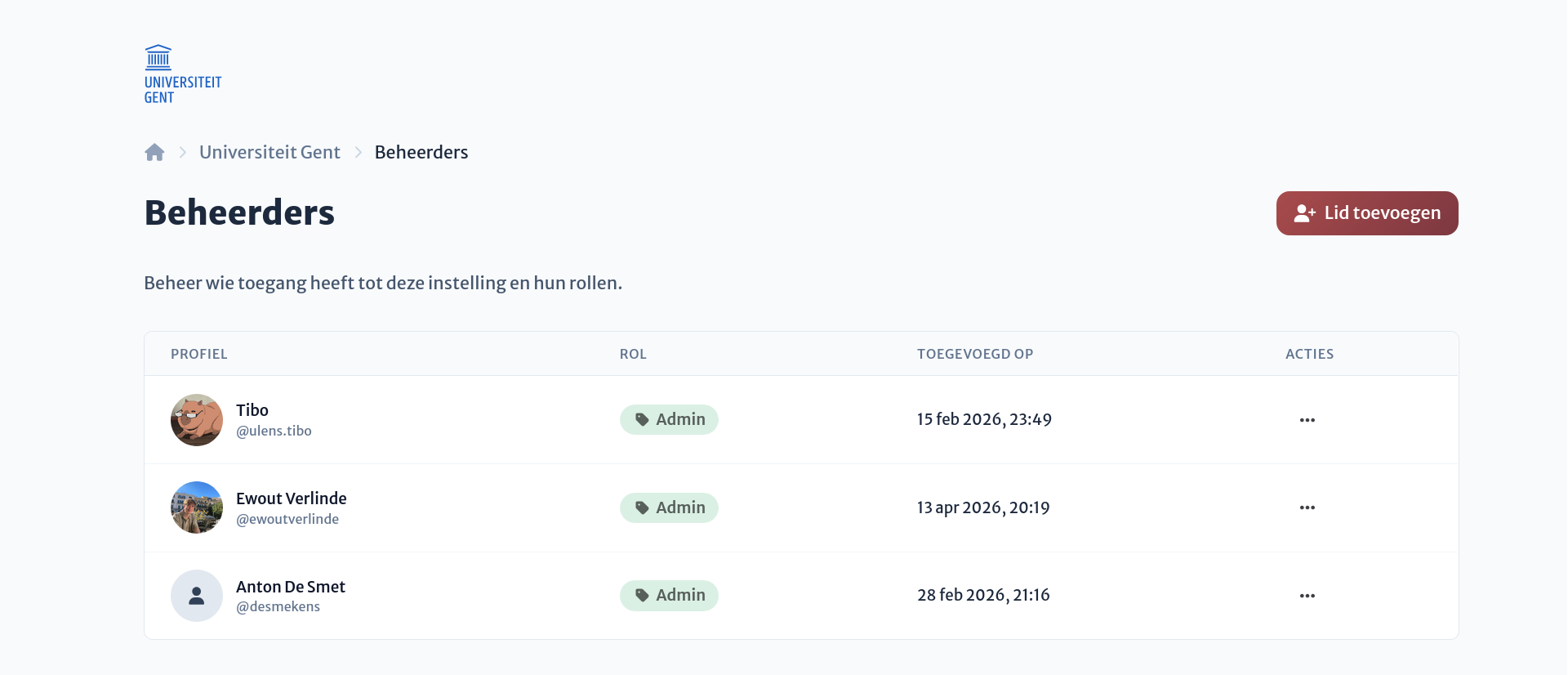
Task: Click Ewout Verlinde's profile avatar
Action: click(197, 507)
